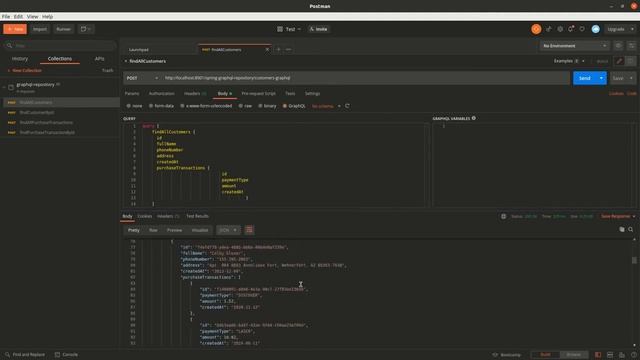Open a new tab with plus icon

(x=278, y=49)
